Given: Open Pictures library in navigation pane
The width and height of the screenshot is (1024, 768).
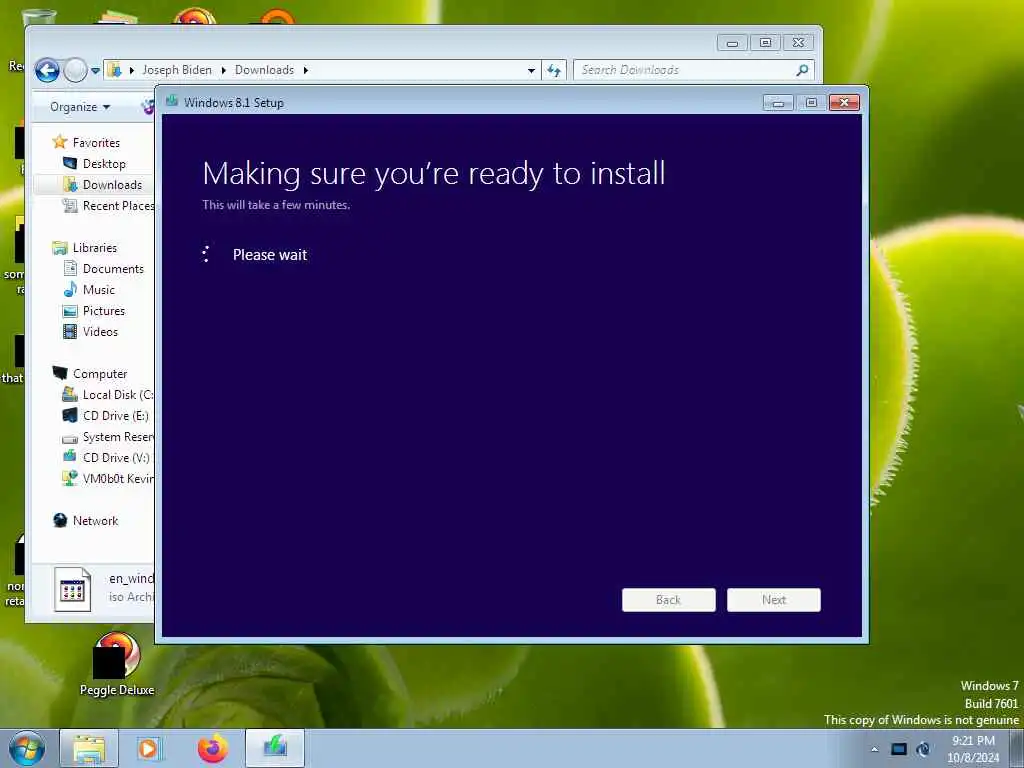Looking at the screenshot, I should pos(103,310).
